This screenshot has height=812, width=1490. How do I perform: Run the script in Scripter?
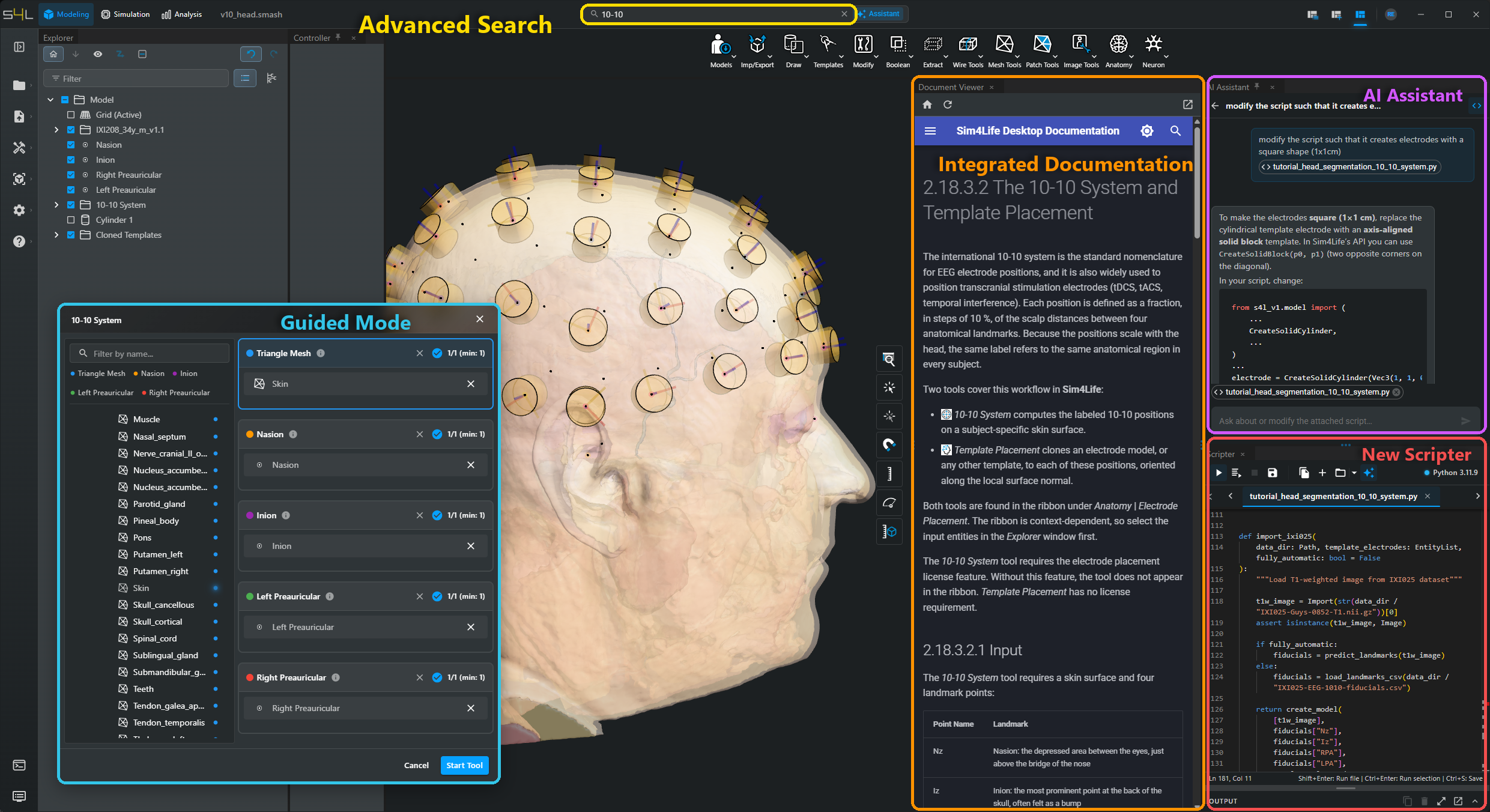[1219, 473]
